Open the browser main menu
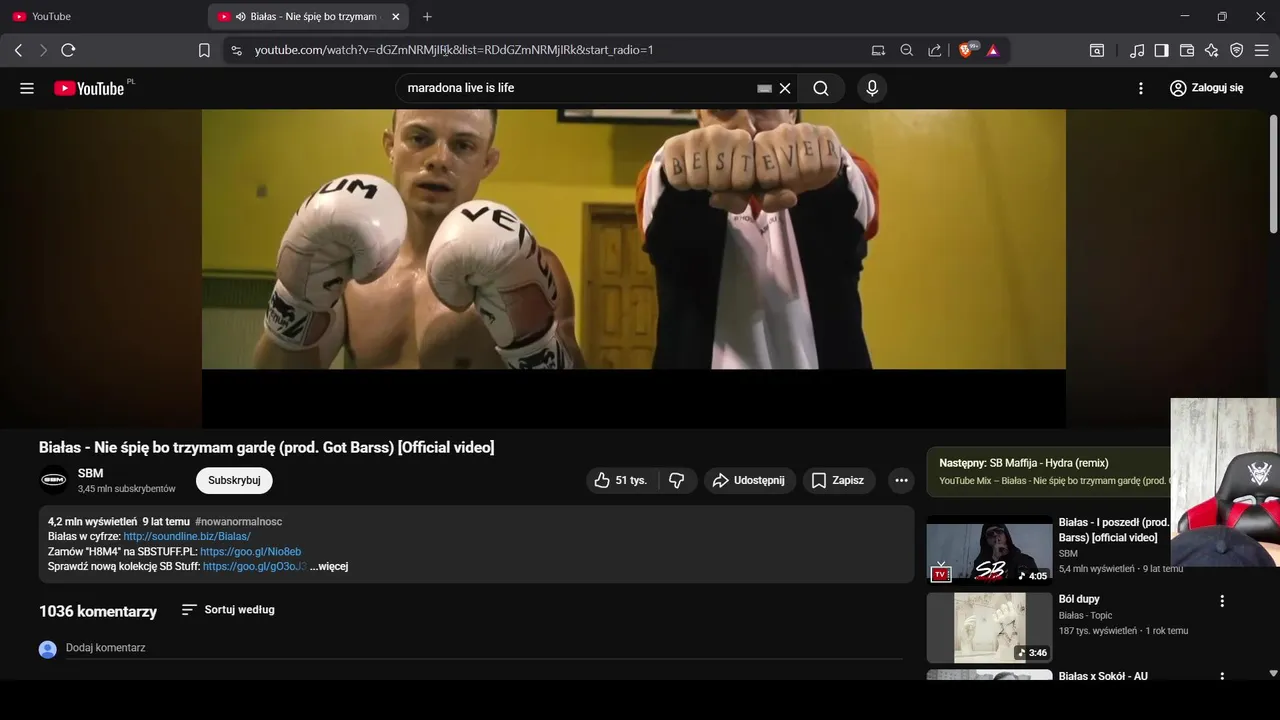The width and height of the screenshot is (1280, 720). pyautogui.click(x=1262, y=50)
